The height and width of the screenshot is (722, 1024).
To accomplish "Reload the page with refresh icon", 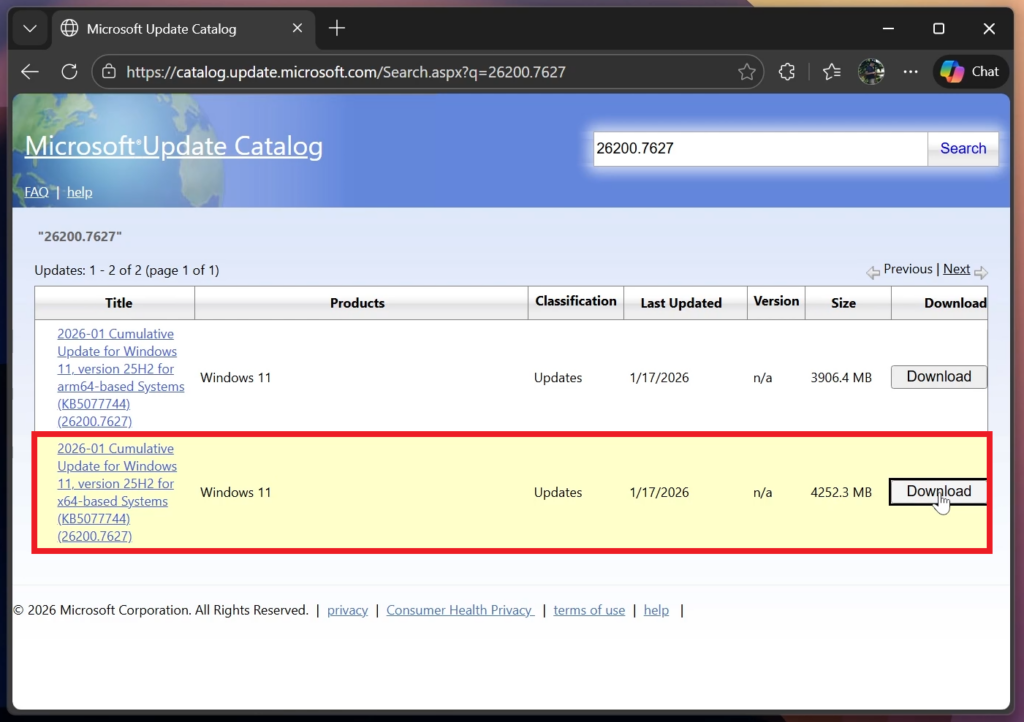I will click(x=69, y=72).
